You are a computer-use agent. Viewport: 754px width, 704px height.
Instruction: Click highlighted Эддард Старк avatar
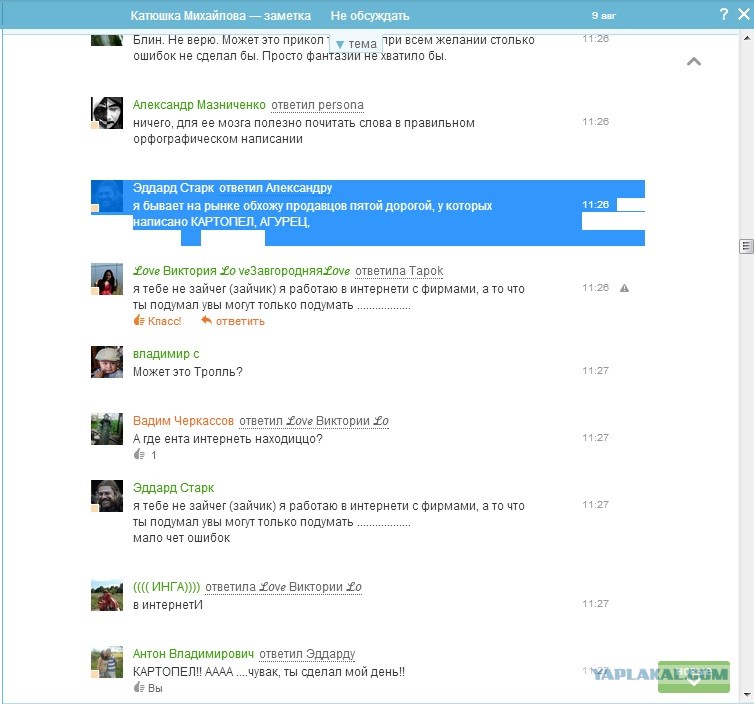pos(107,196)
